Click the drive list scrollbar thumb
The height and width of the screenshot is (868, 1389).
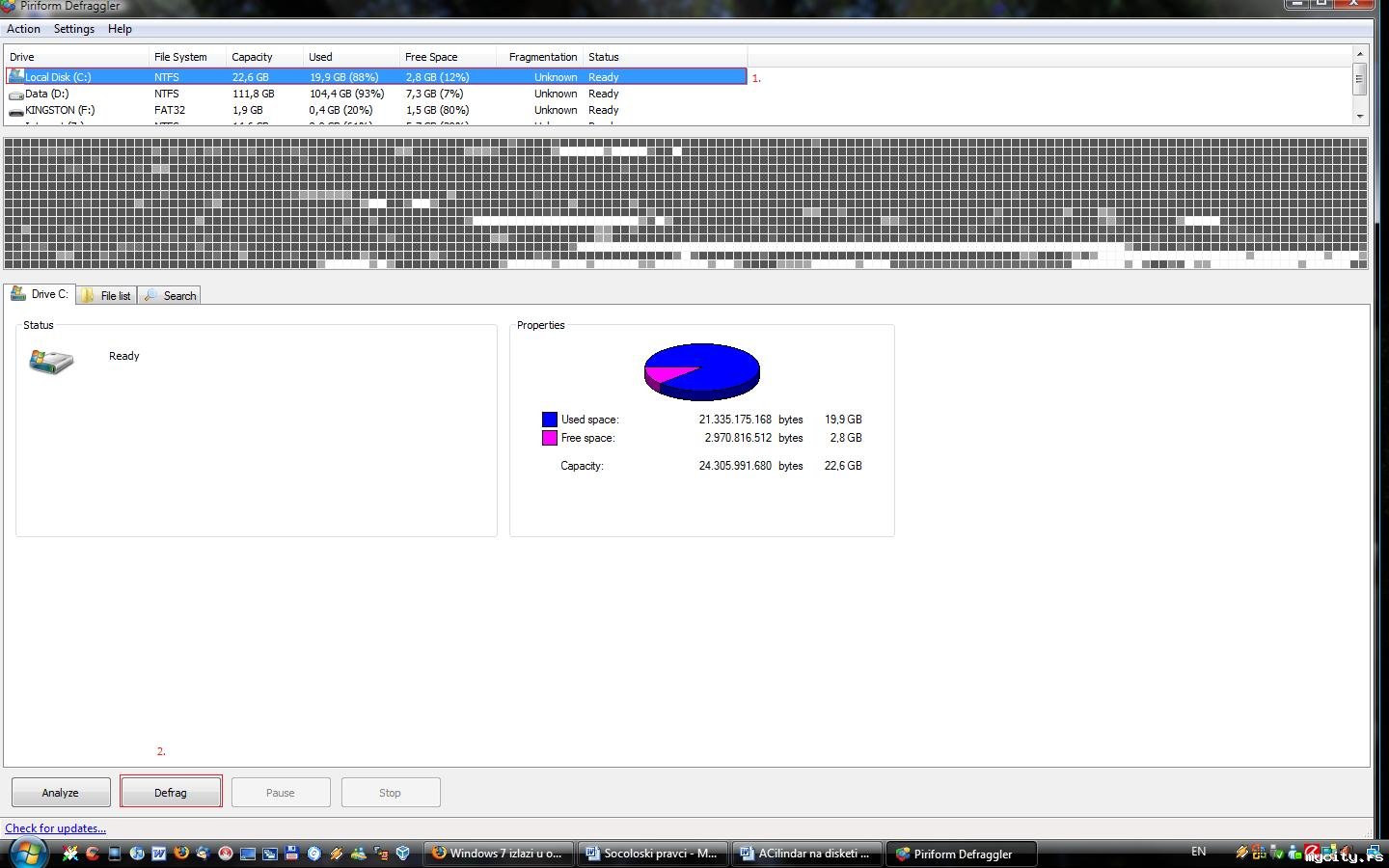1359,79
